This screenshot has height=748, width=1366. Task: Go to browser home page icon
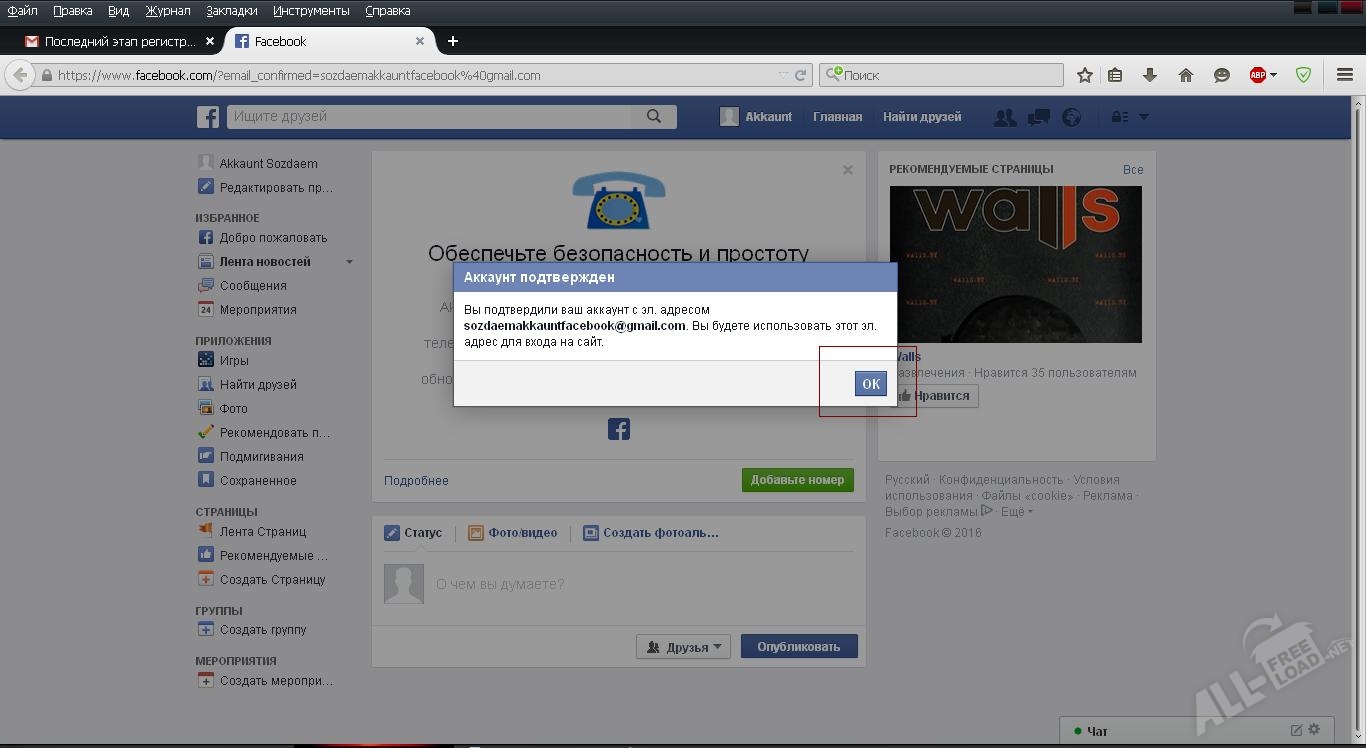click(x=1186, y=75)
